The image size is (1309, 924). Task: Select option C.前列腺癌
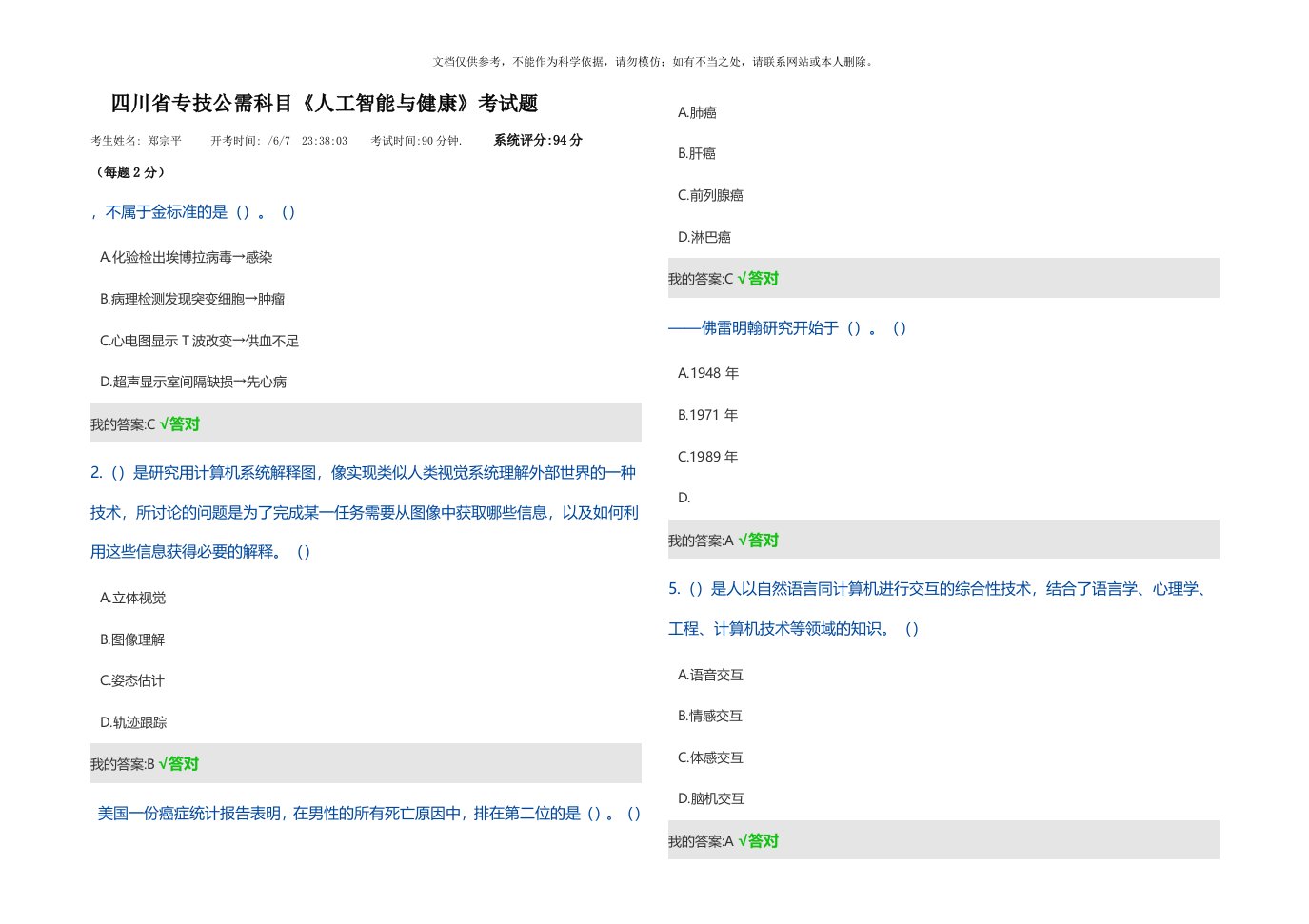click(x=710, y=195)
